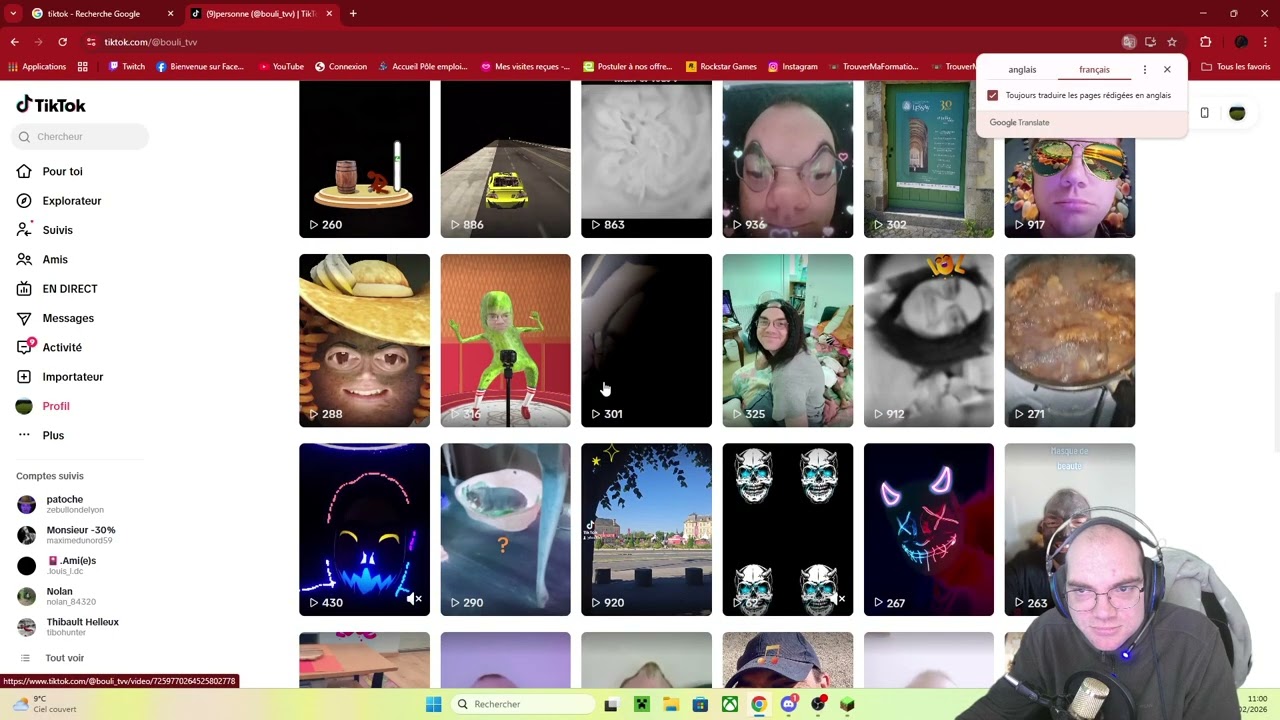
Task: Open the blue sky video with 920 views
Action: (x=646, y=529)
